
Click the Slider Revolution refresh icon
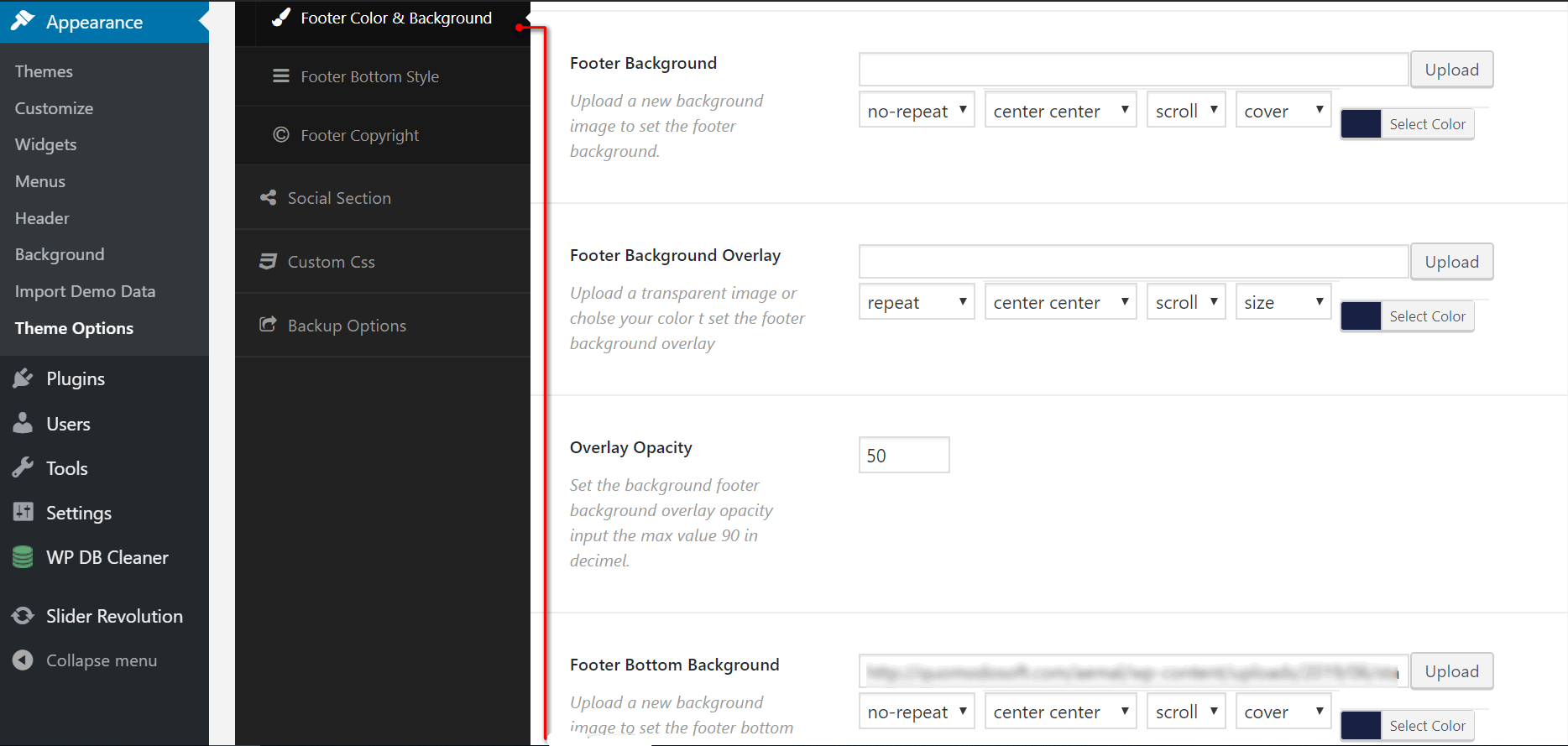pyautogui.click(x=23, y=616)
